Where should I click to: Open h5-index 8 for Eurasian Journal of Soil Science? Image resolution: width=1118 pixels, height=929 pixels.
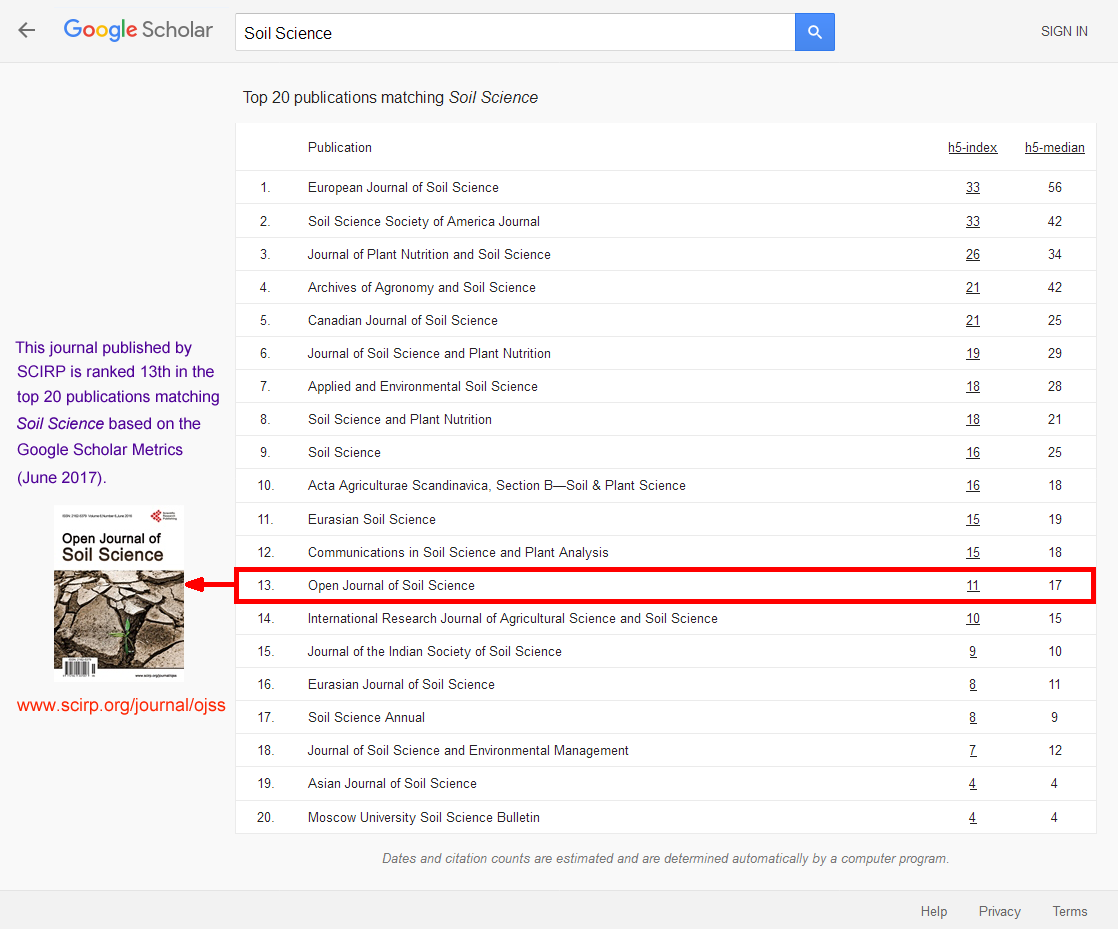973,684
